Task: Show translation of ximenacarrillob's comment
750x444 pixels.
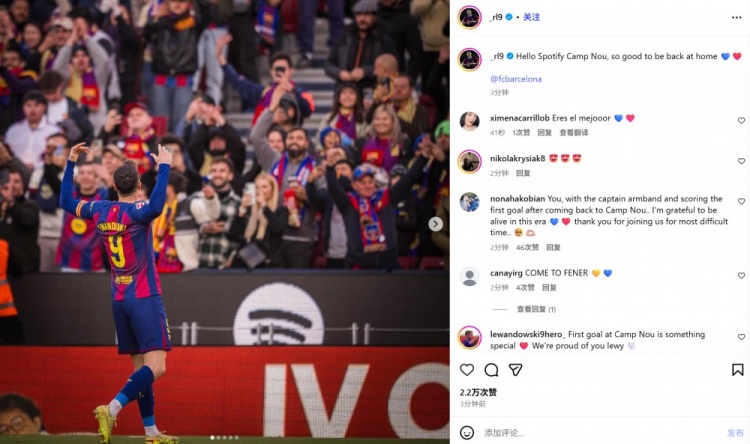Action: pos(574,133)
